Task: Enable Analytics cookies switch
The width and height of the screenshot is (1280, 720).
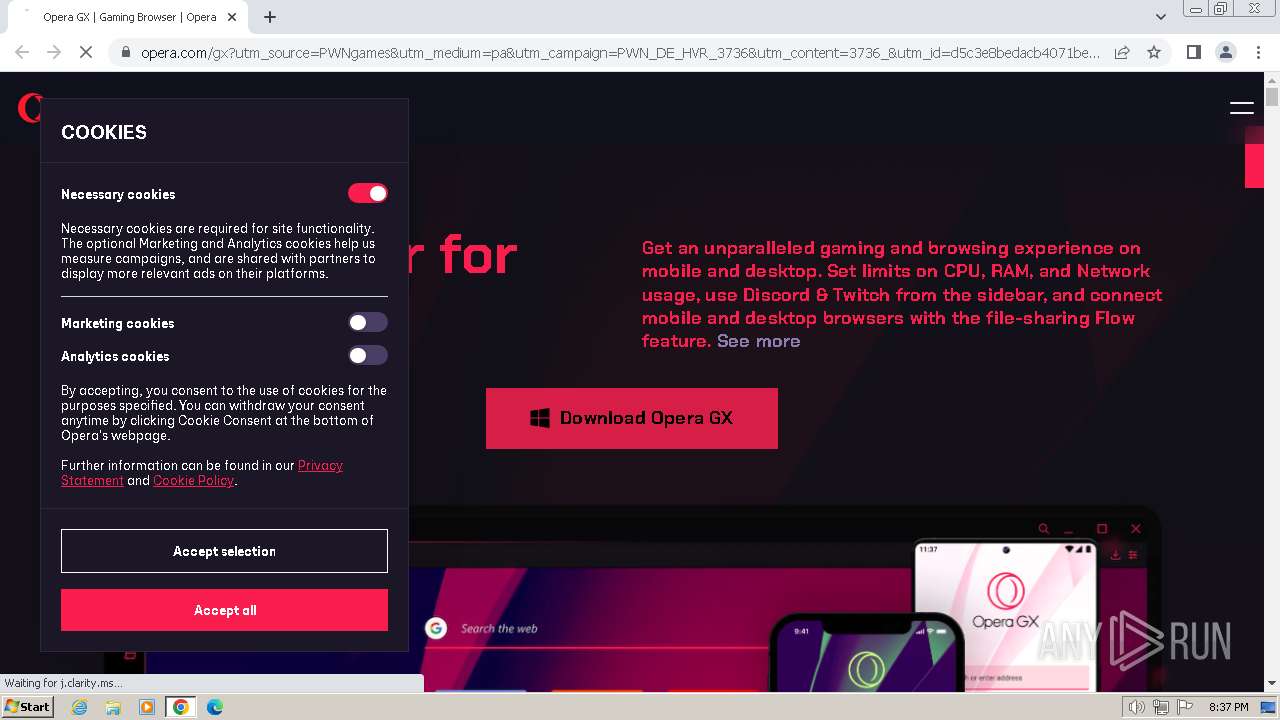Action: [x=368, y=355]
